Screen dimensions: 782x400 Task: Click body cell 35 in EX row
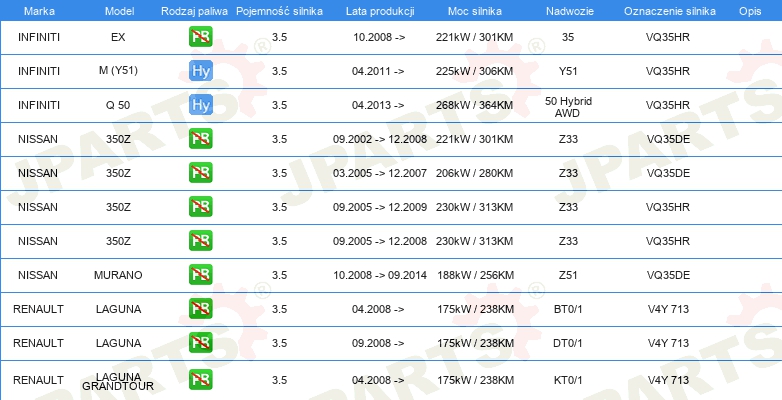[568, 37]
